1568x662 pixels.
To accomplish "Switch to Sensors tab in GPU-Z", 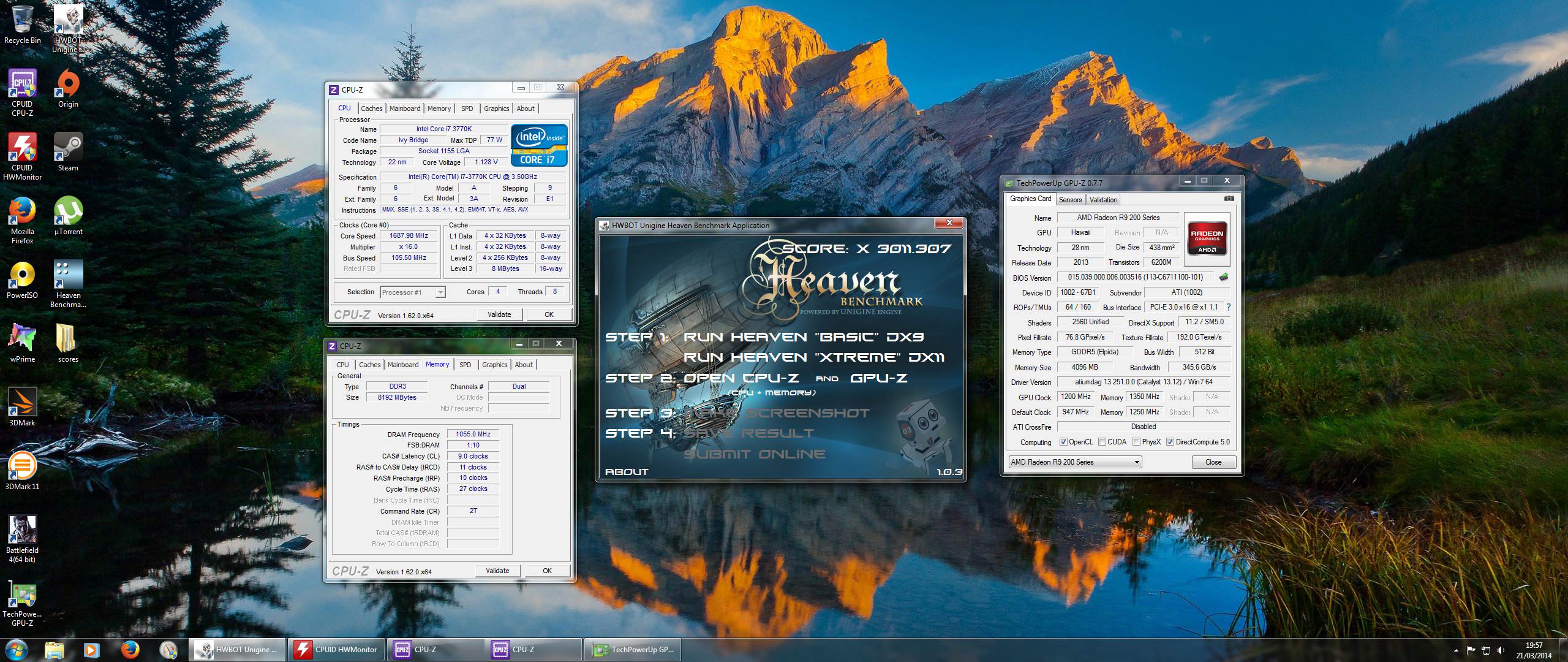I will [x=1070, y=200].
